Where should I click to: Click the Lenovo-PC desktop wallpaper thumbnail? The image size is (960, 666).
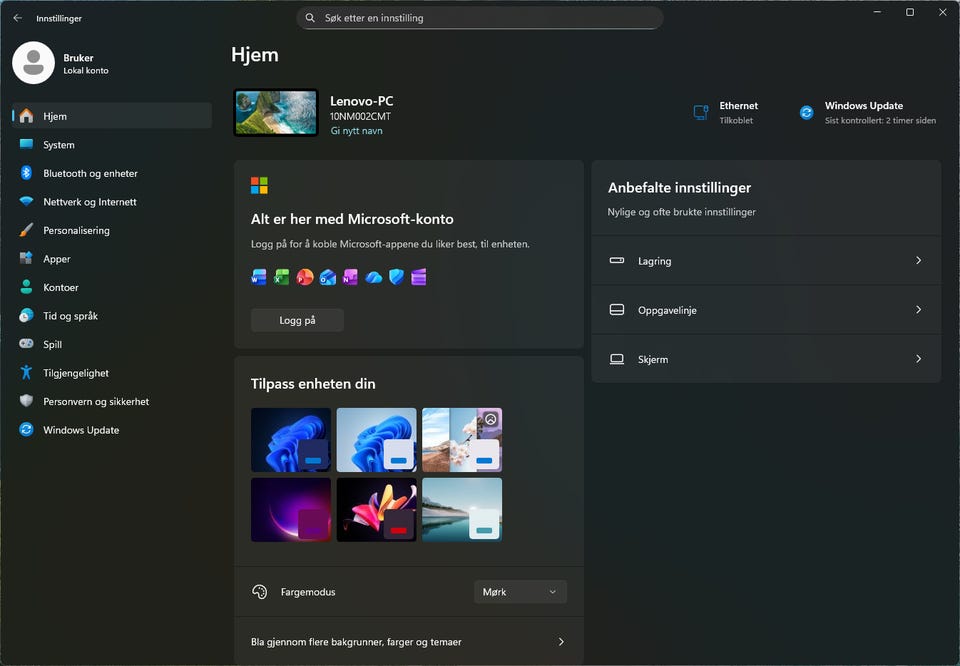click(276, 113)
